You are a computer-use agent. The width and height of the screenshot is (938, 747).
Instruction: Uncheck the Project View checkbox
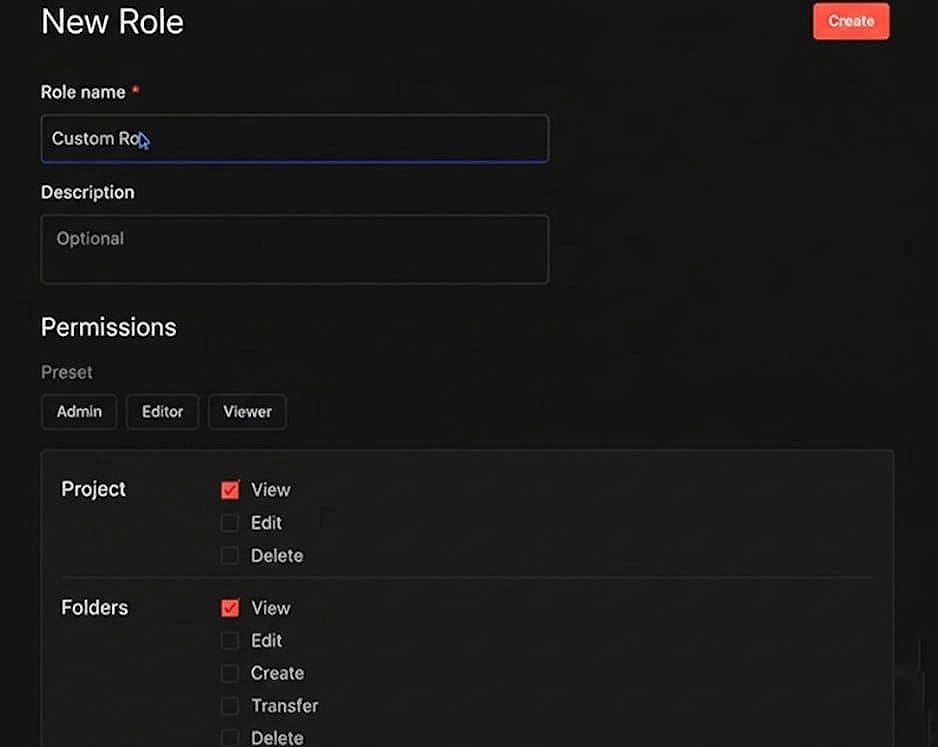coord(230,490)
